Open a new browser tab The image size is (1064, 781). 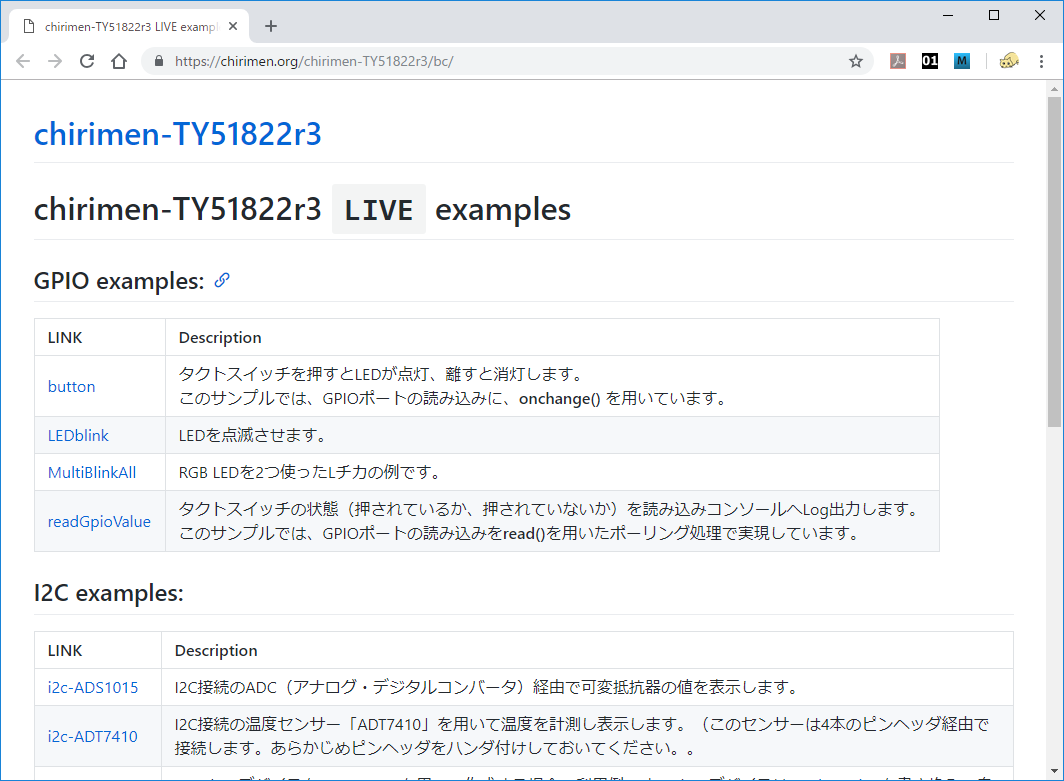click(270, 26)
